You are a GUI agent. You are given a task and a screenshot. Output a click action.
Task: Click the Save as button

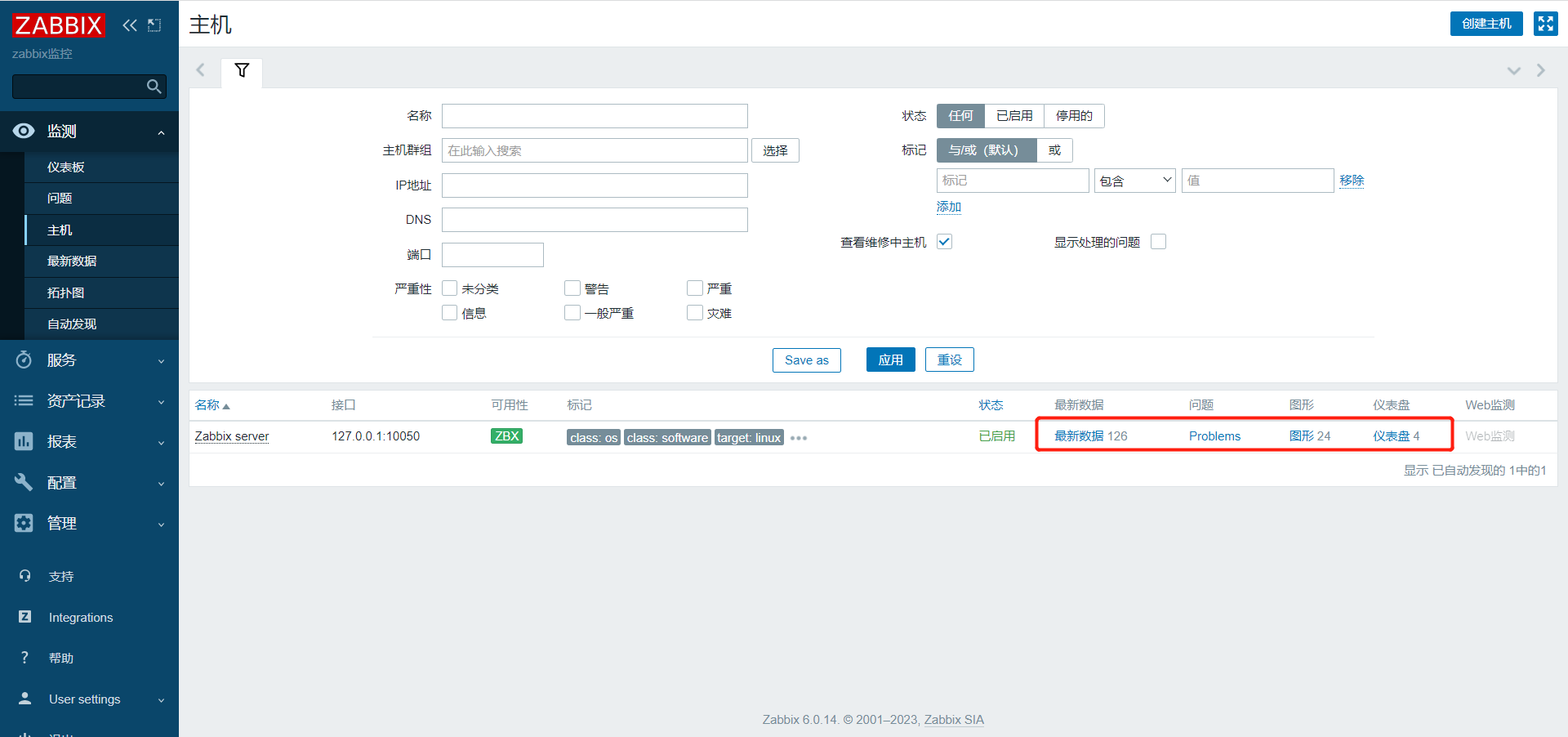coord(806,360)
